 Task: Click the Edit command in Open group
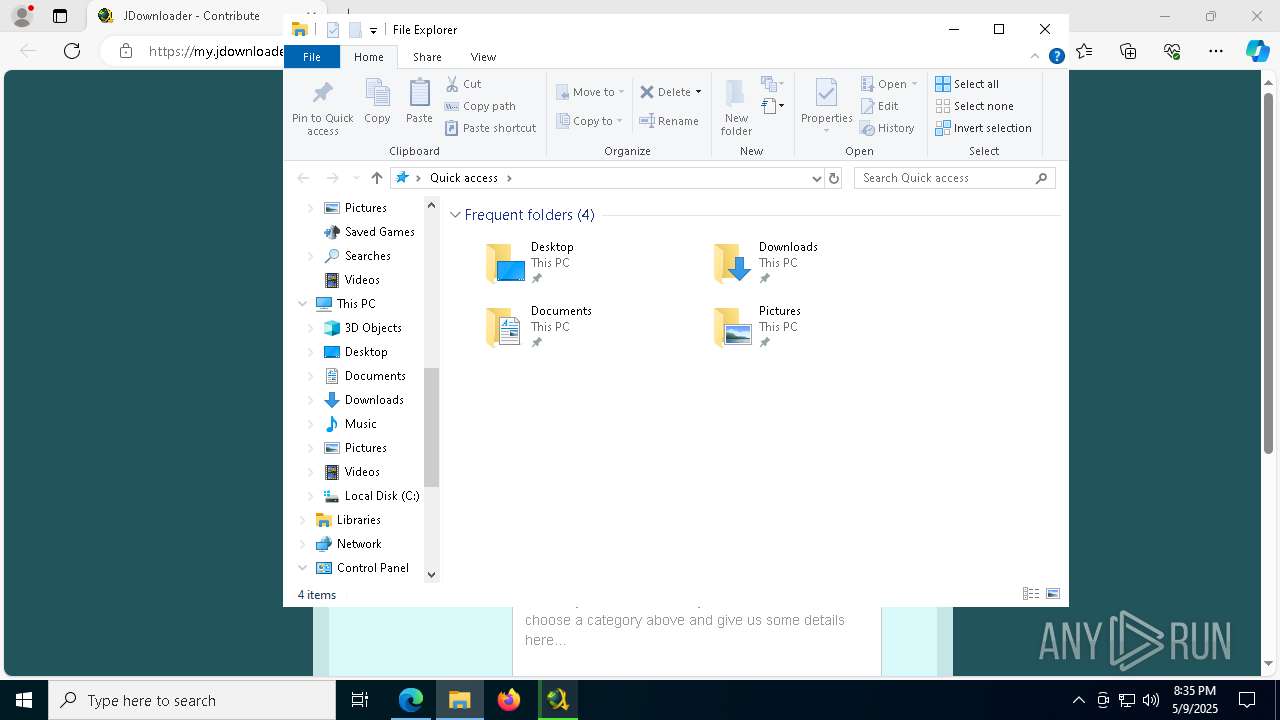point(879,106)
